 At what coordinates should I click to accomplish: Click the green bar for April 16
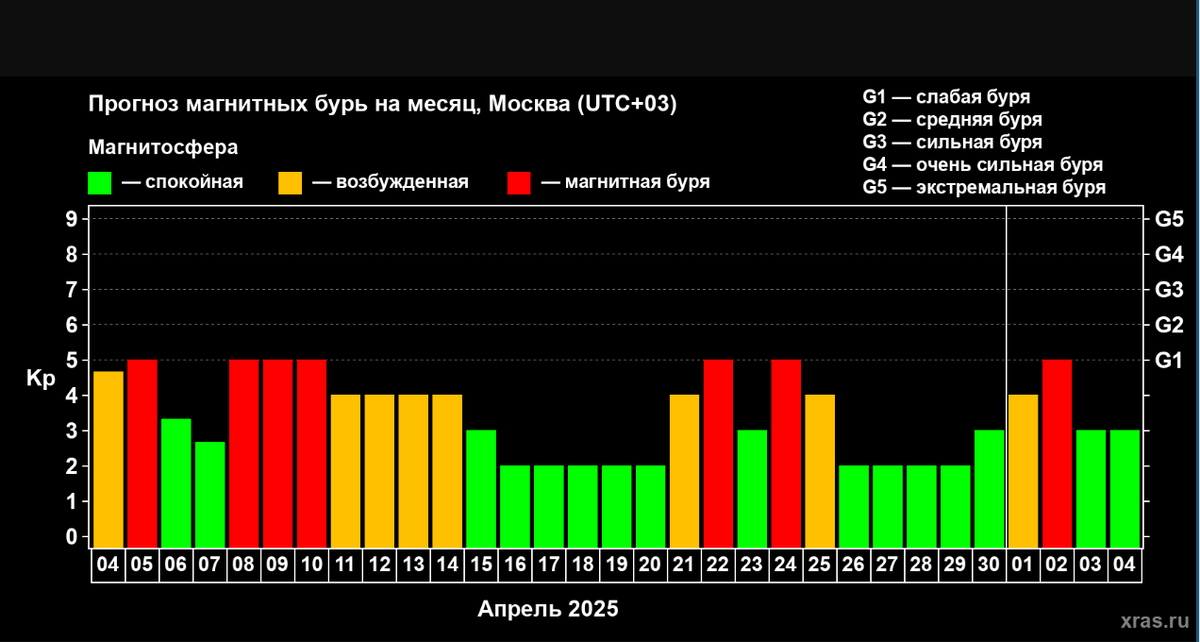[515, 506]
